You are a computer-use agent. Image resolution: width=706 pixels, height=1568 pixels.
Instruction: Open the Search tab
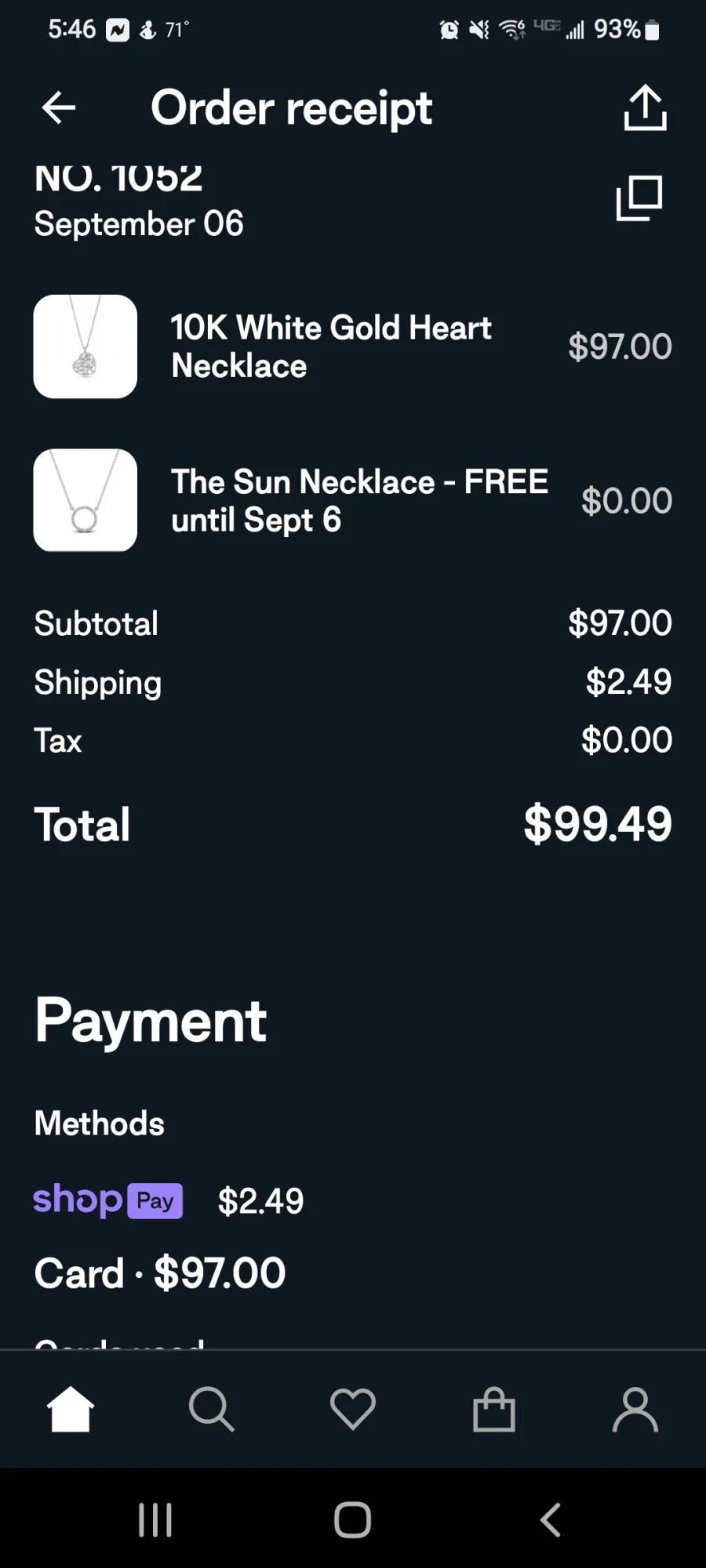tap(212, 1409)
